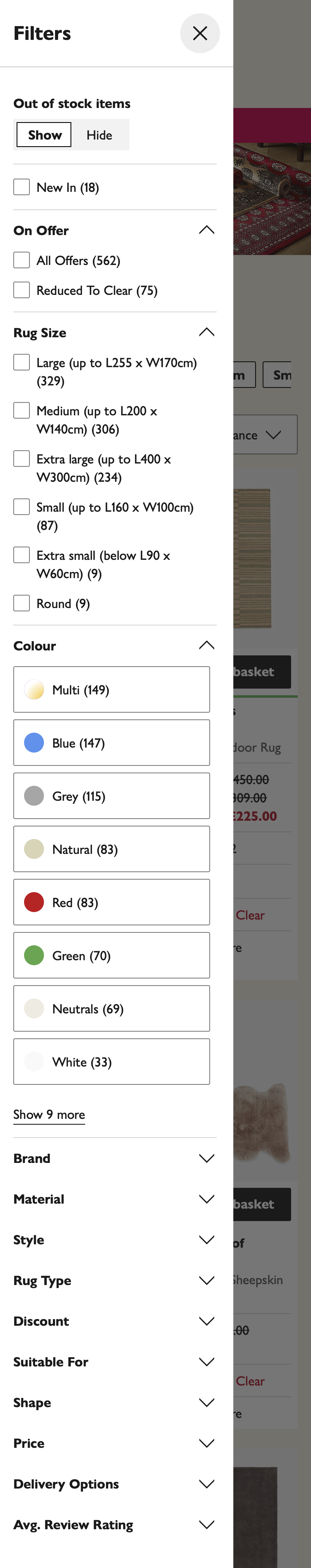311x1568 pixels.
Task: Enable Extra small rug size filter
Action: 21,555
